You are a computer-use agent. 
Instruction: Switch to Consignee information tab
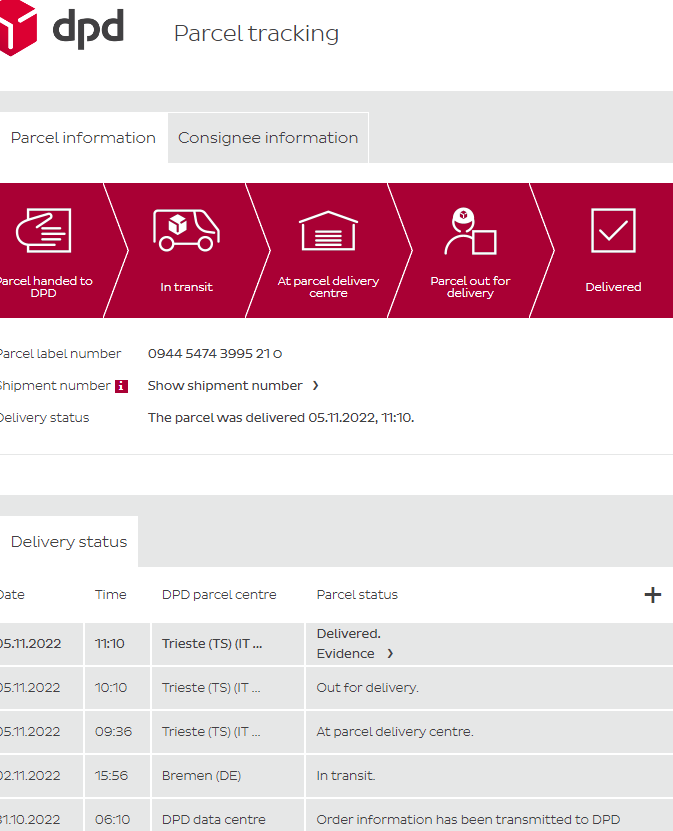268,138
